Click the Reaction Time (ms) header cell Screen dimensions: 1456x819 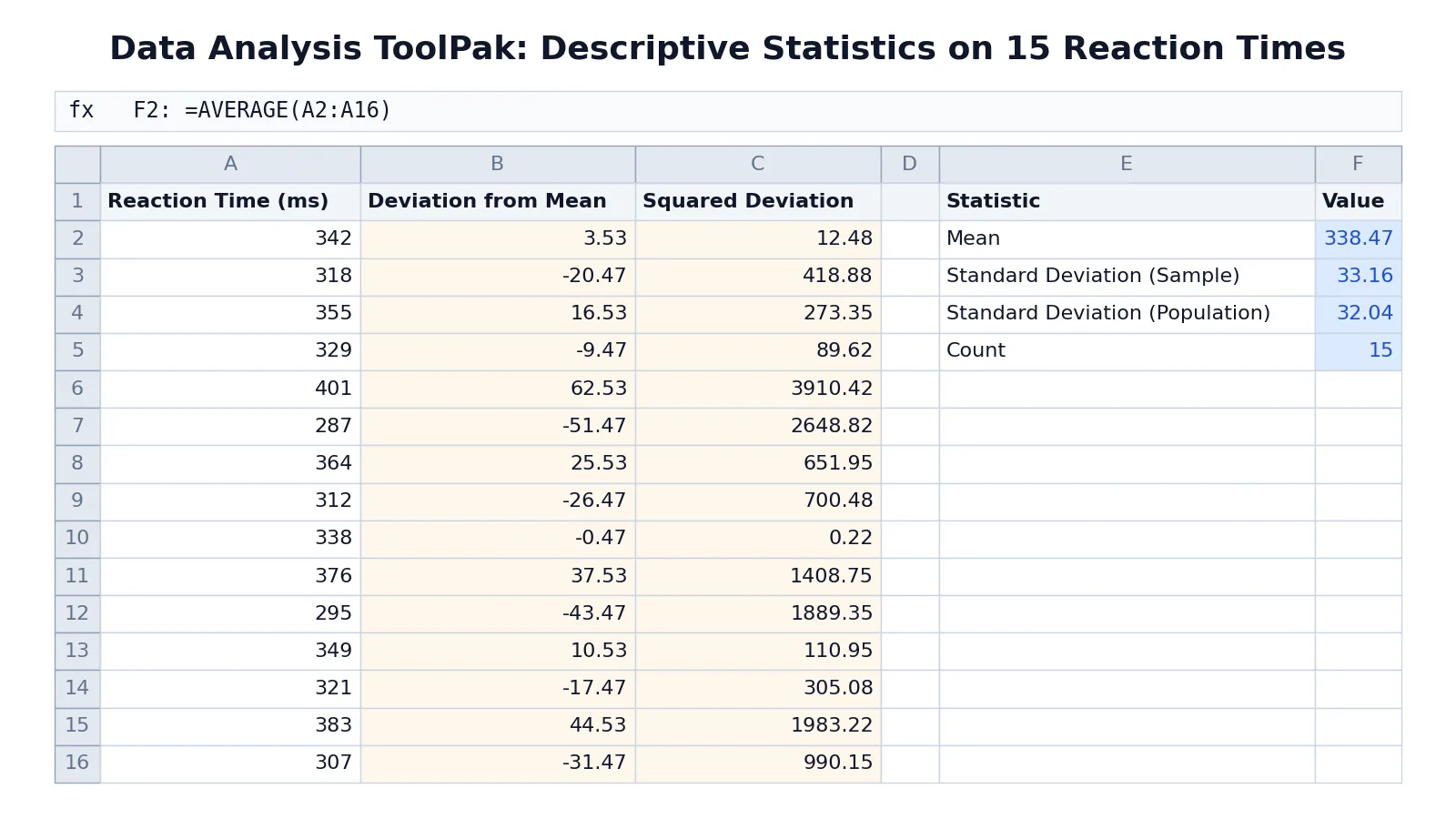(230, 202)
